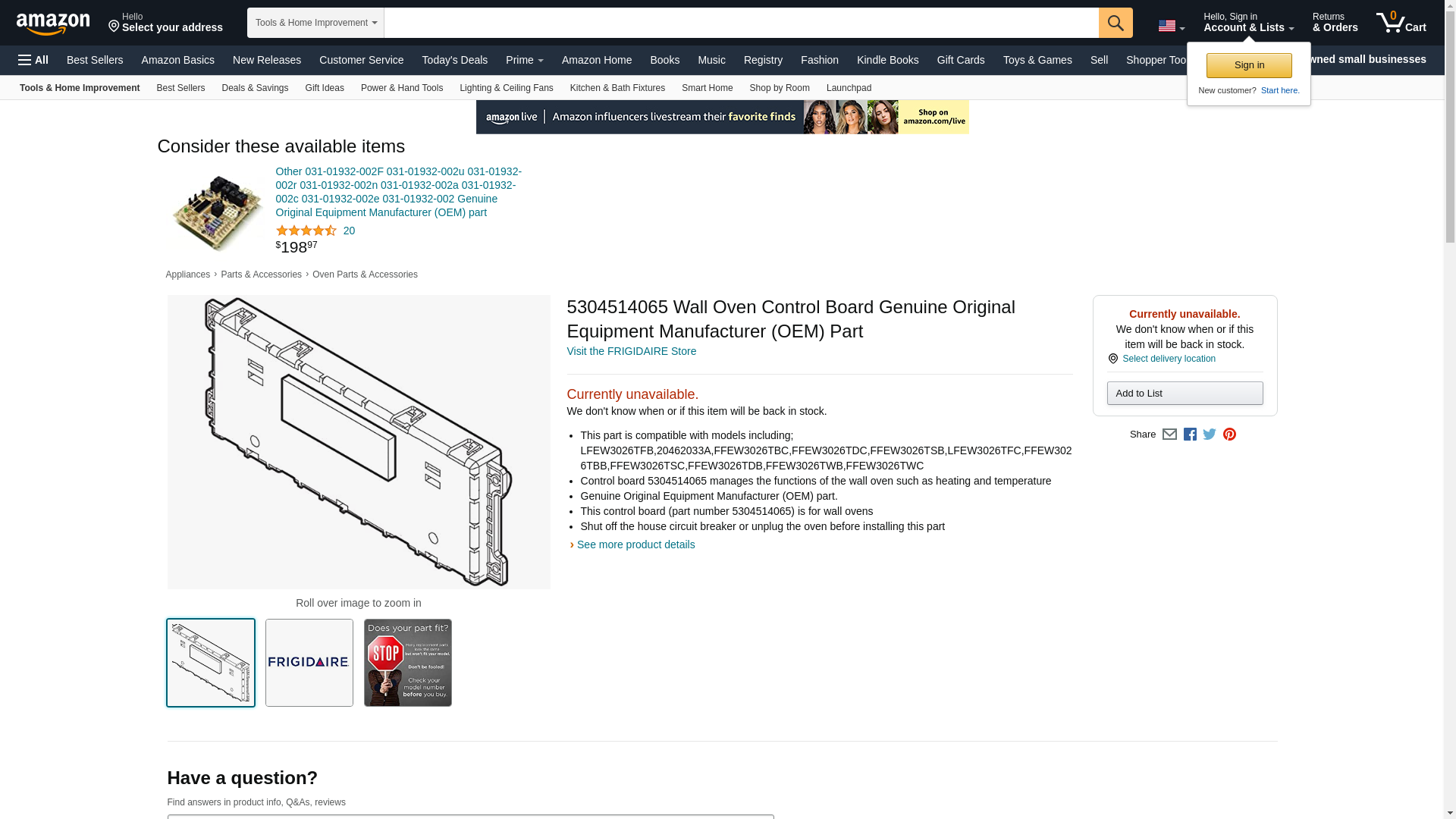Viewport: 1456px width, 819px height.
Task: Expand the Prime navigation dropdown
Action: point(524,60)
